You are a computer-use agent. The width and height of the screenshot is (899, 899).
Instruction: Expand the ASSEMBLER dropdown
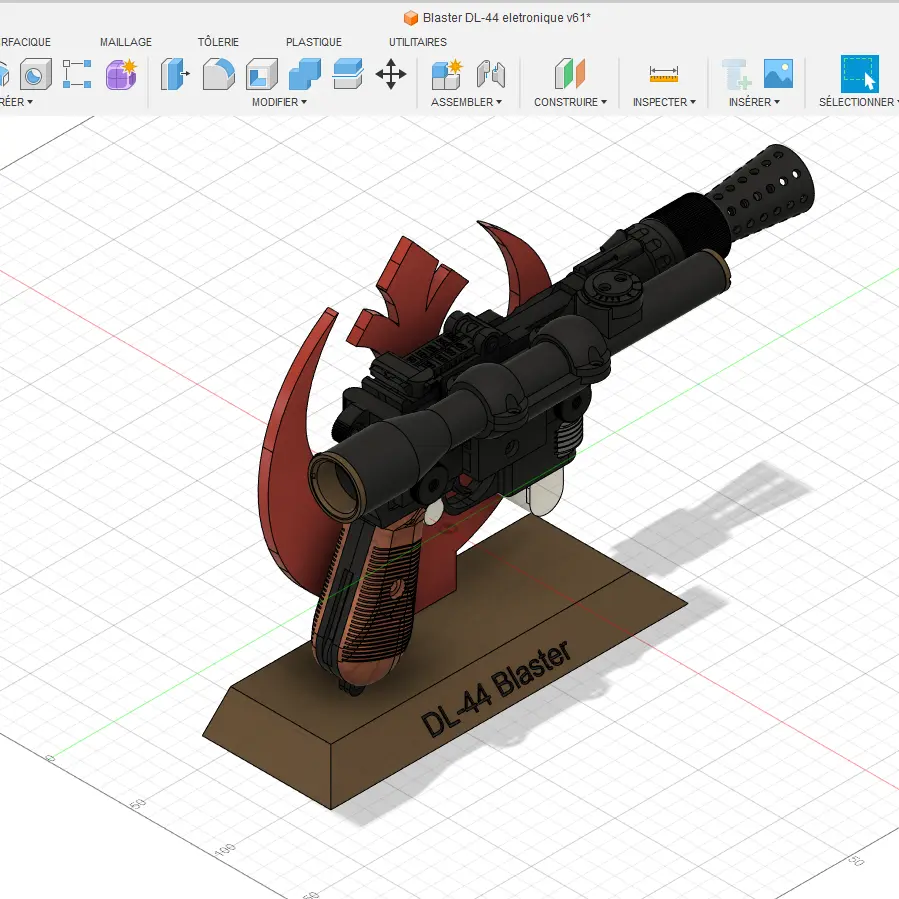coord(466,102)
